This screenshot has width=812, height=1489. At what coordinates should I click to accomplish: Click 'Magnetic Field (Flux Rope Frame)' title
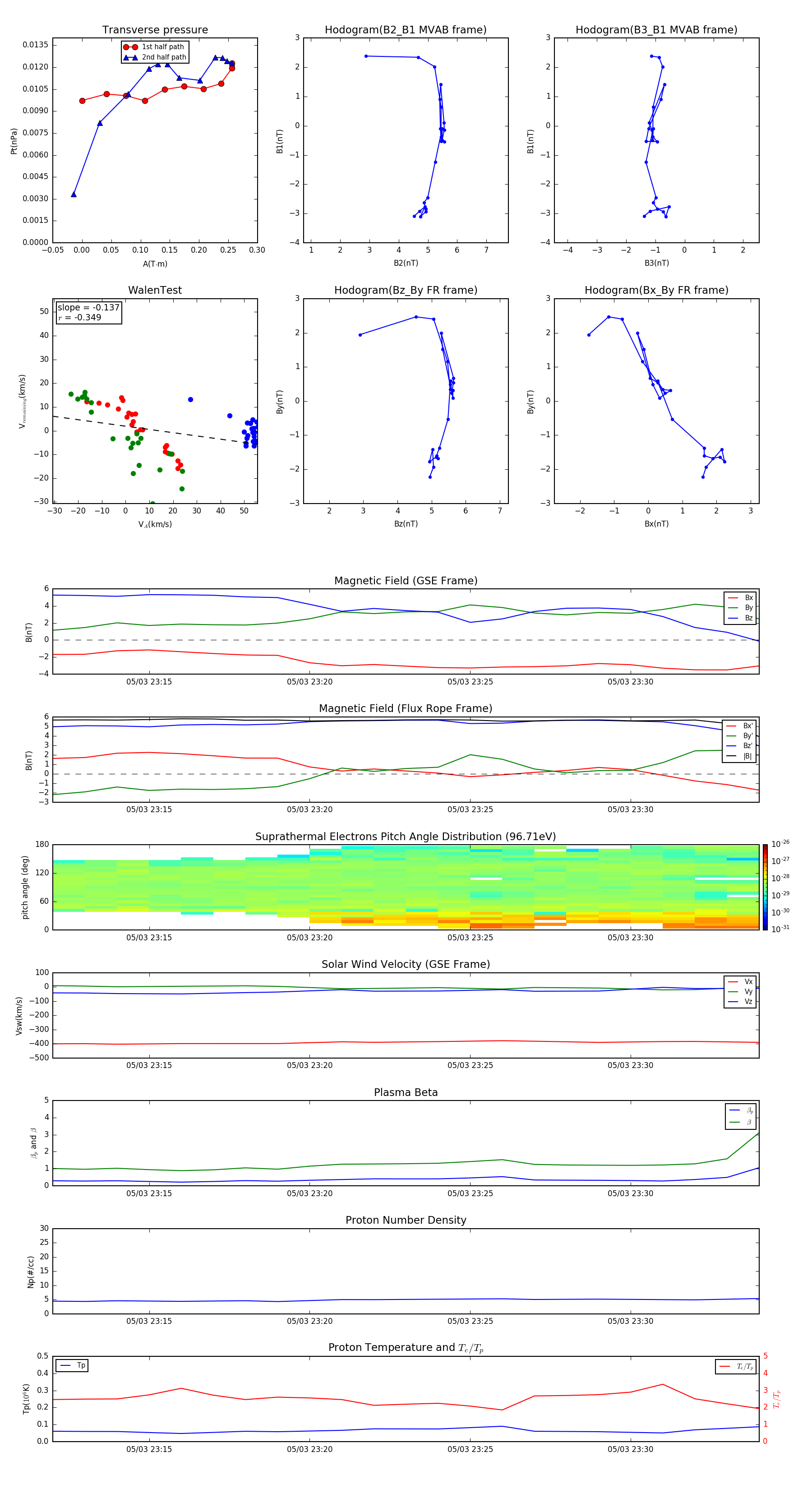(406, 709)
